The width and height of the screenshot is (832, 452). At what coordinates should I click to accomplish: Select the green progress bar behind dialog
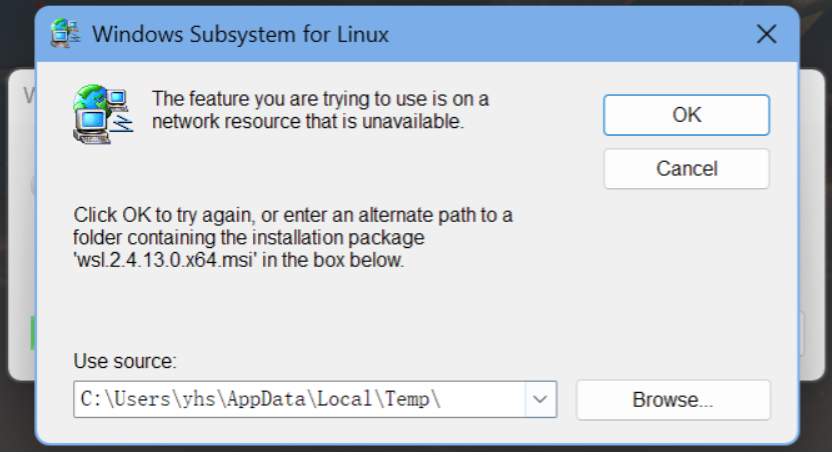pos(33,333)
